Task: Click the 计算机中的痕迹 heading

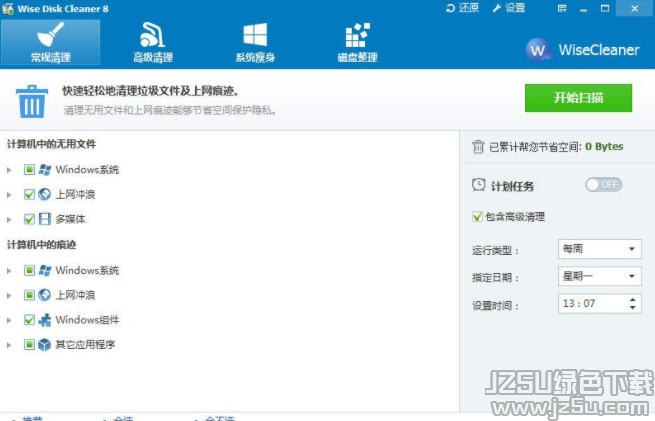Action: pyautogui.click(x=41, y=245)
